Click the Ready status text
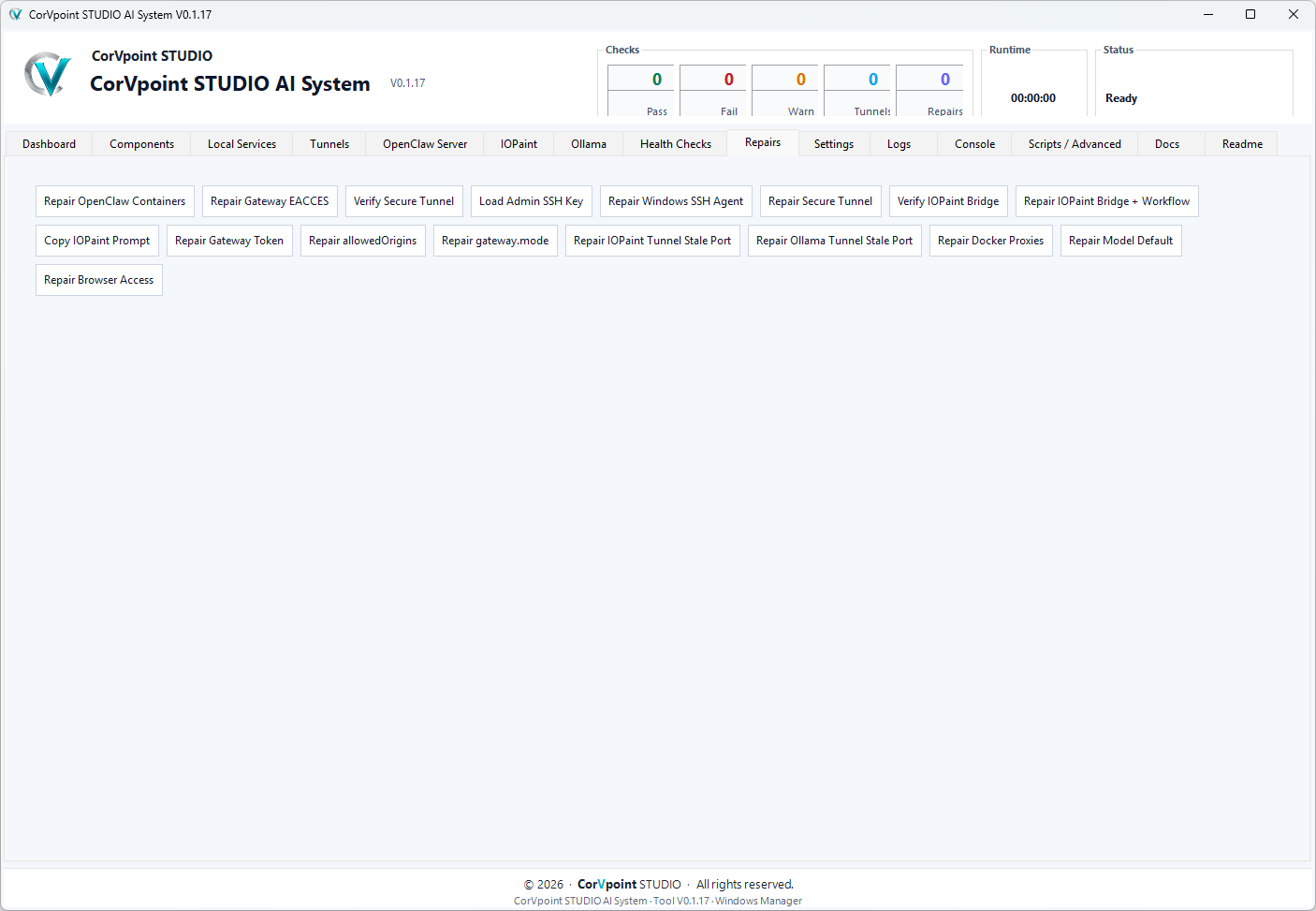Viewport: 1316px width, 911px height. click(1121, 98)
